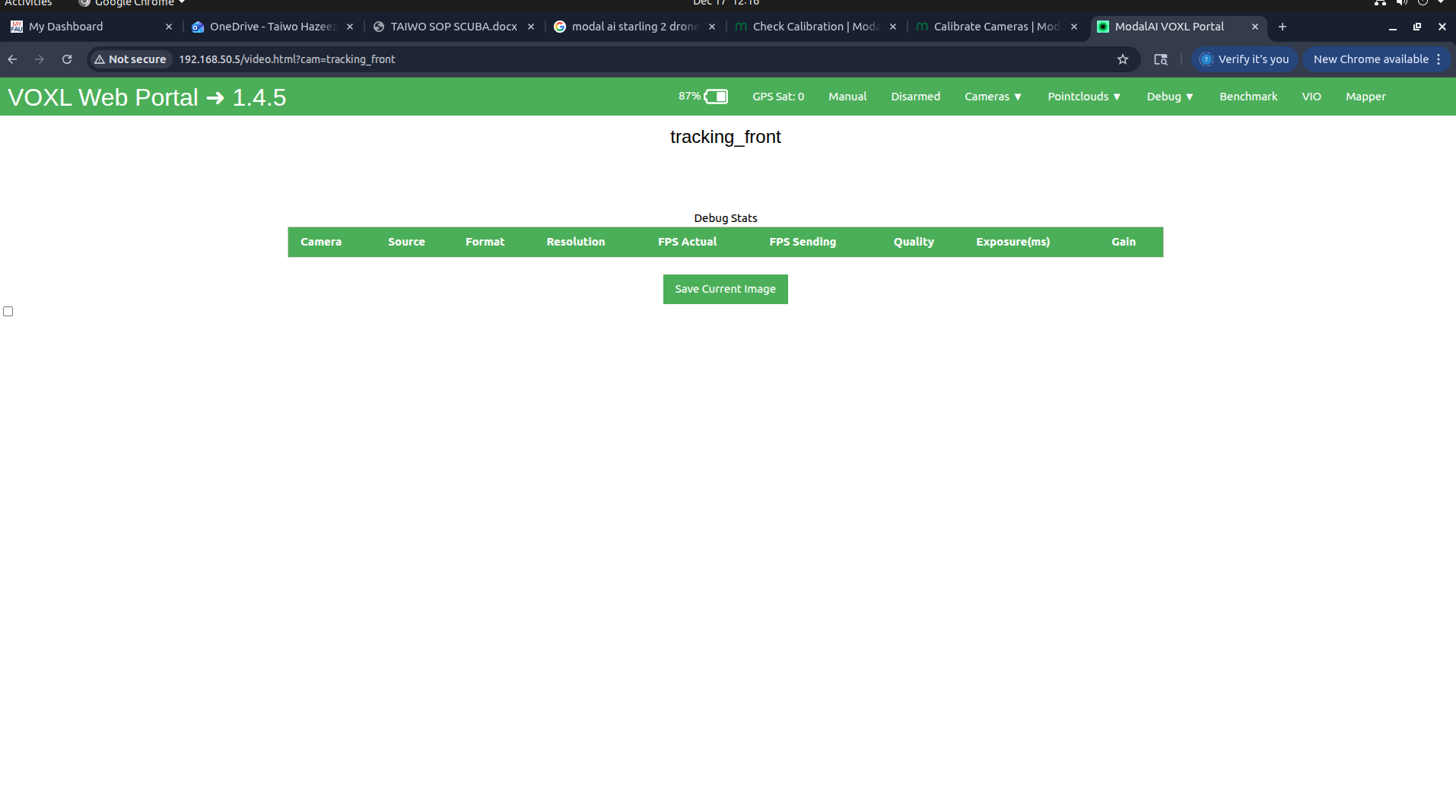This screenshot has height=812, width=1456.
Task: Click the system volume icon in the top bar
Action: (1400, 3)
